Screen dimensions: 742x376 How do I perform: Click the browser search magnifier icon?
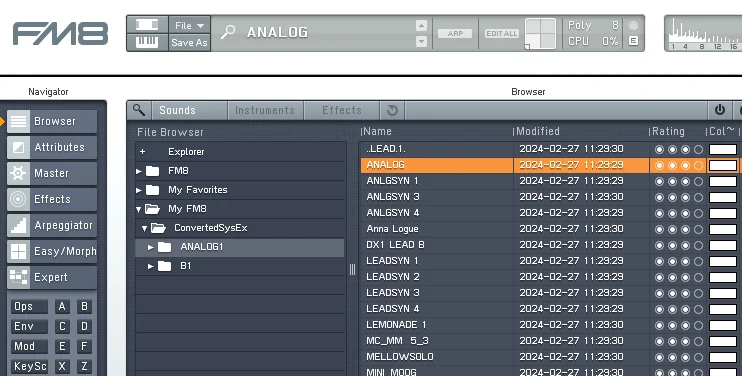coord(139,110)
